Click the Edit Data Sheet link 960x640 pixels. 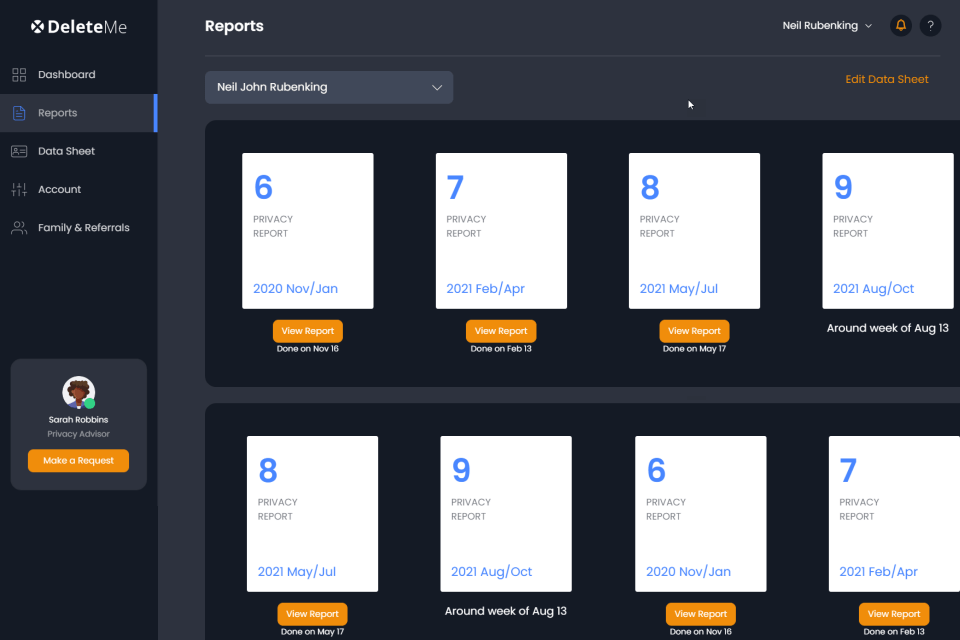tap(887, 79)
